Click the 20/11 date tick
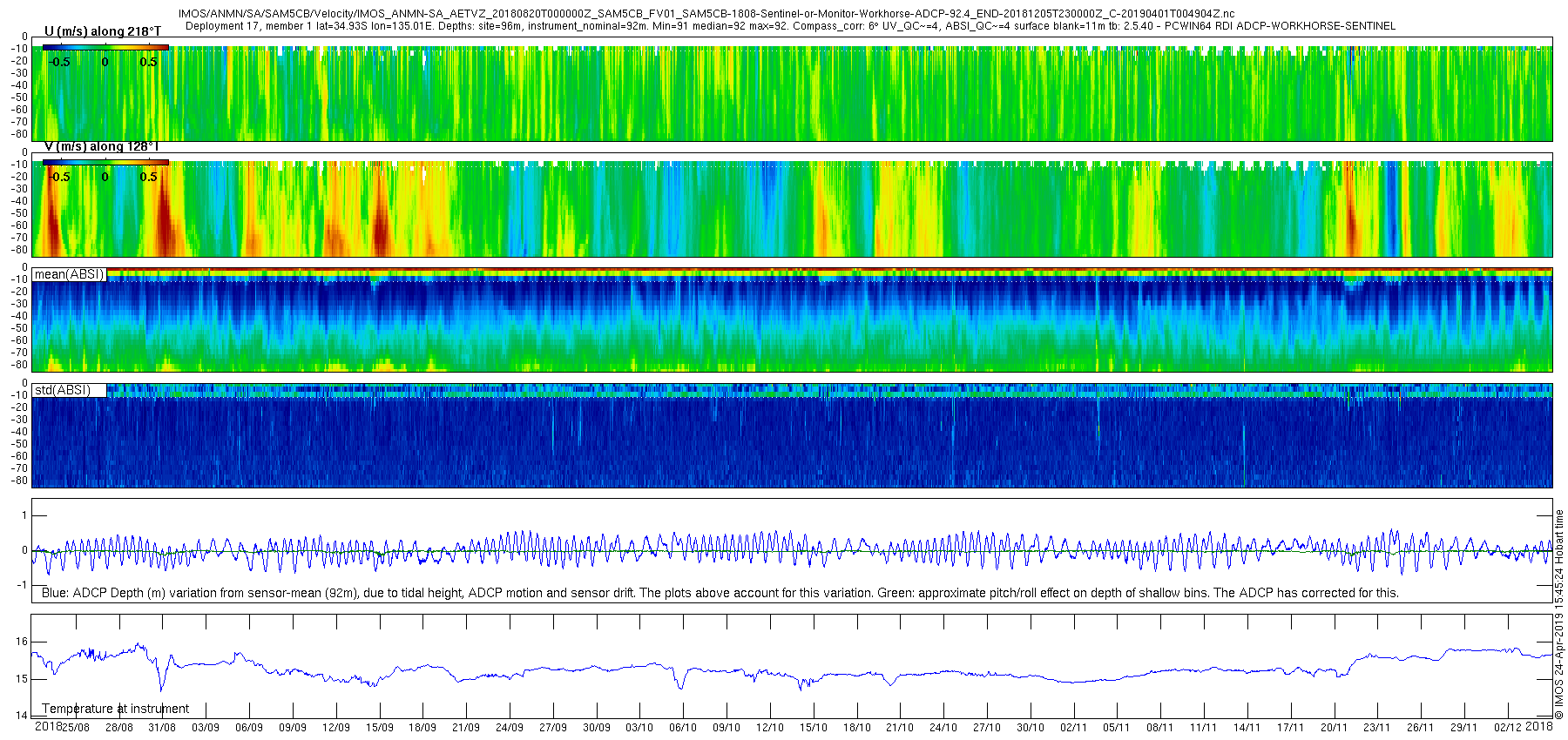 (1334, 728)
